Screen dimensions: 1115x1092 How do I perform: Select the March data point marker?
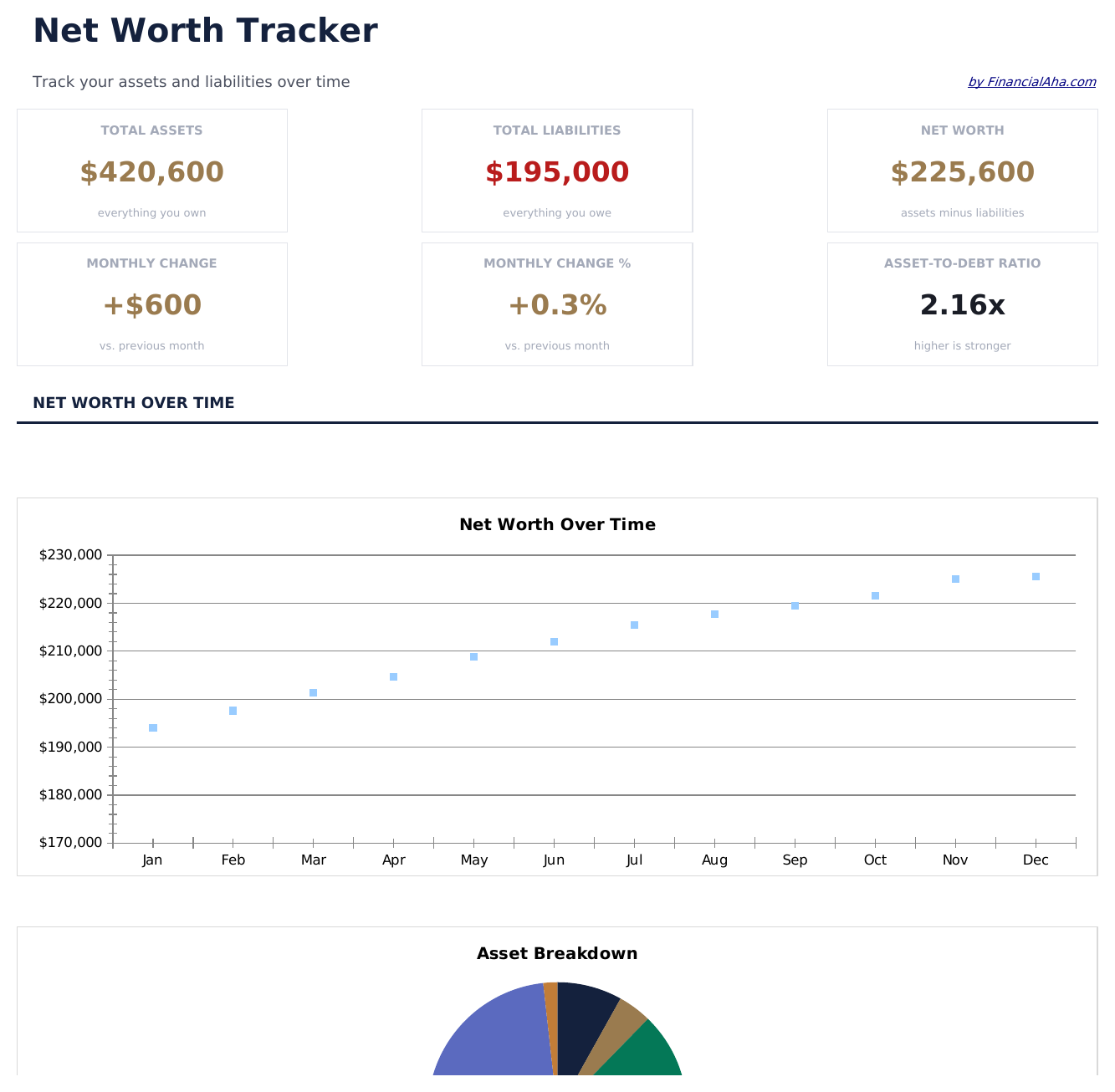[x=314, y=693]
